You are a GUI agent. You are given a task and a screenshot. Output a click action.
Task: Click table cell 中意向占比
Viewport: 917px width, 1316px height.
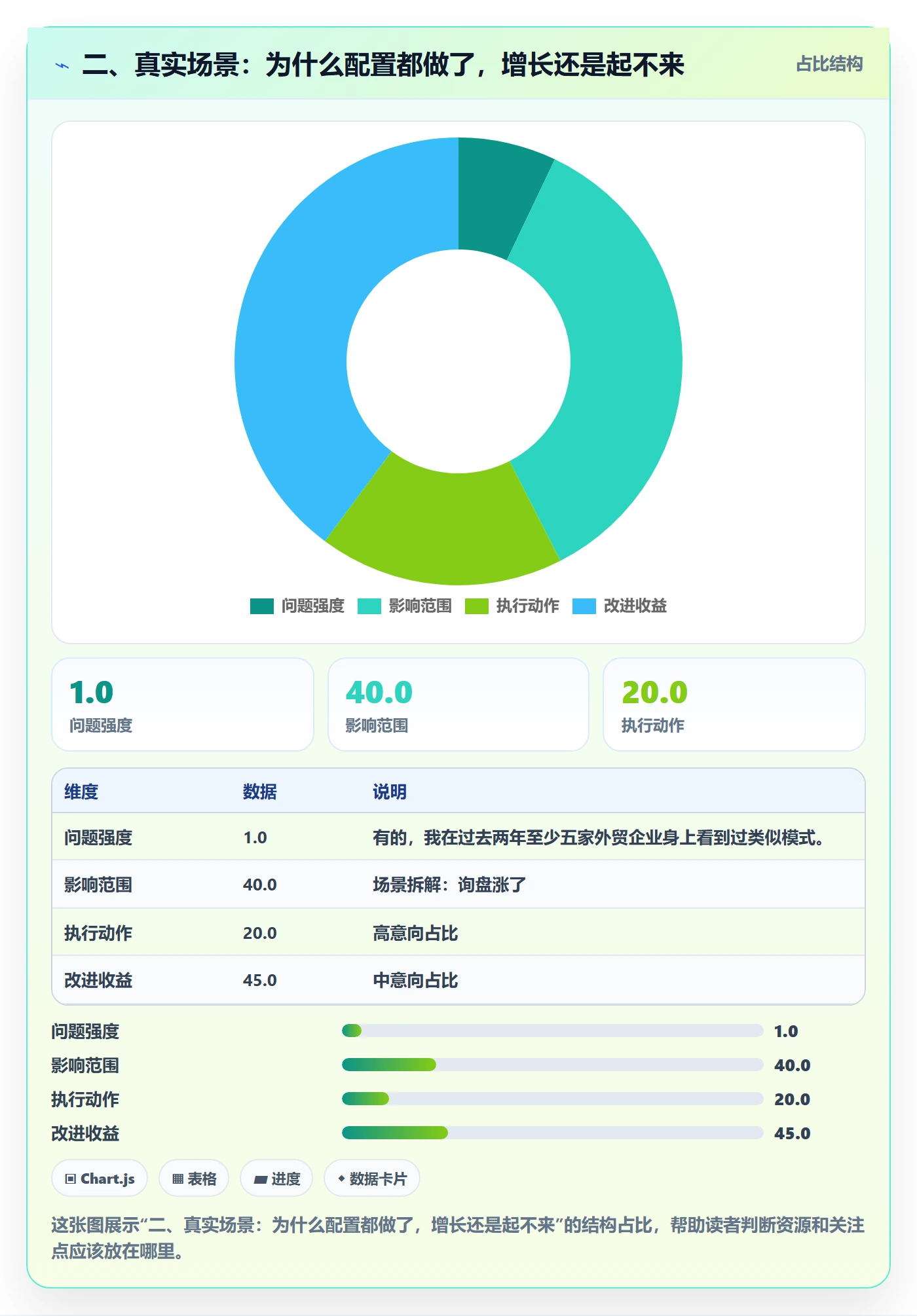415,980
